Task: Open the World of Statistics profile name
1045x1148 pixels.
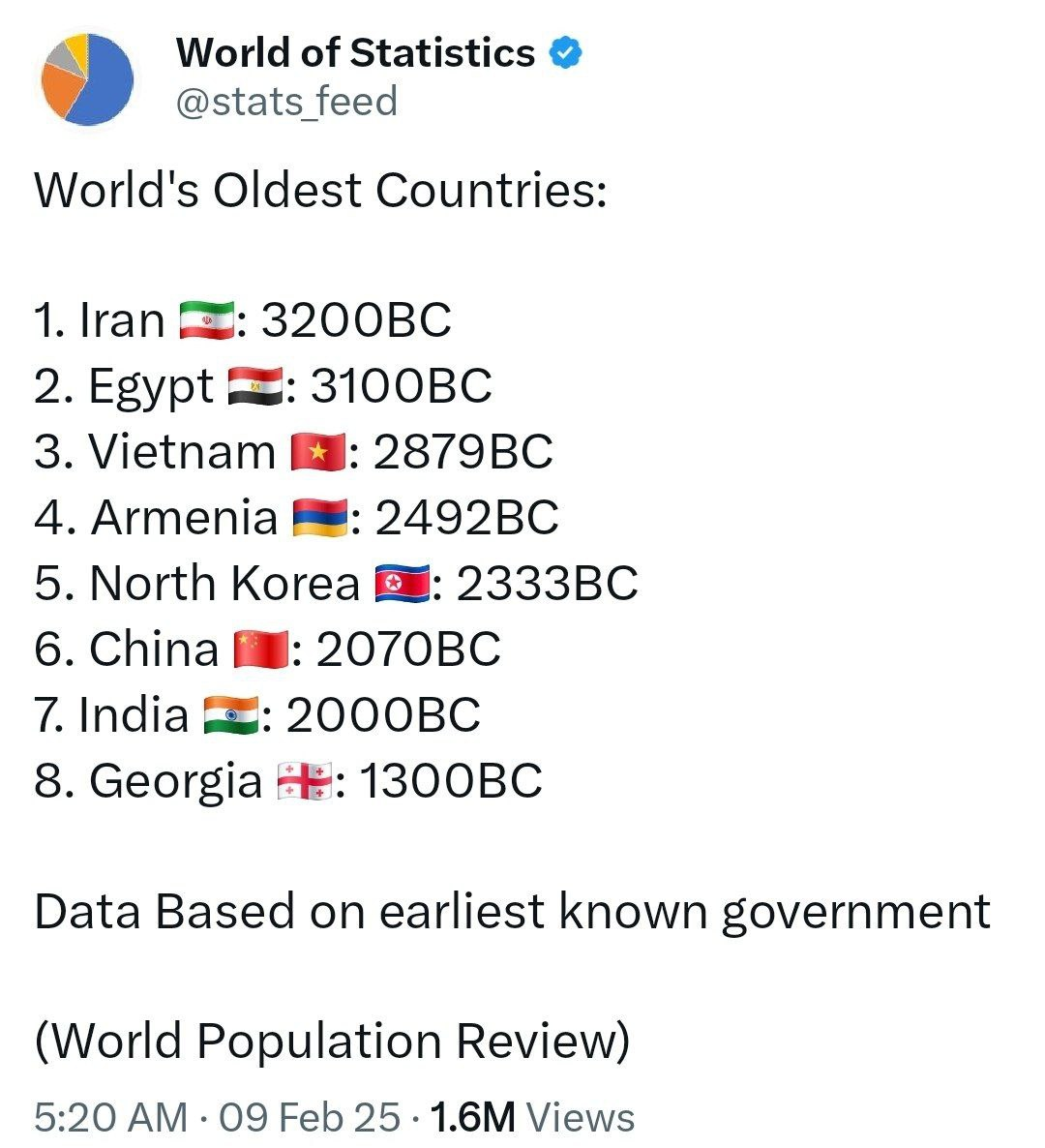Action: point(356,52)
